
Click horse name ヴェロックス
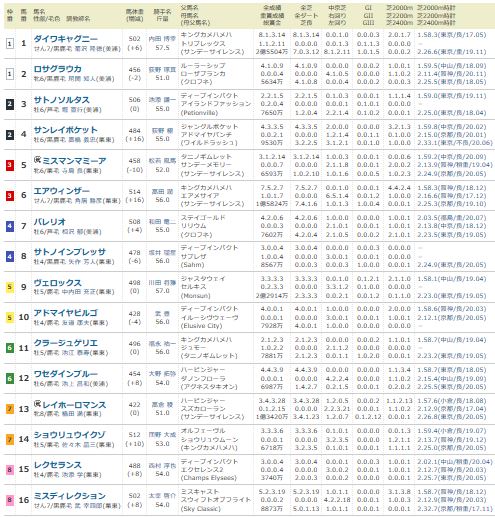pos(58,282)
